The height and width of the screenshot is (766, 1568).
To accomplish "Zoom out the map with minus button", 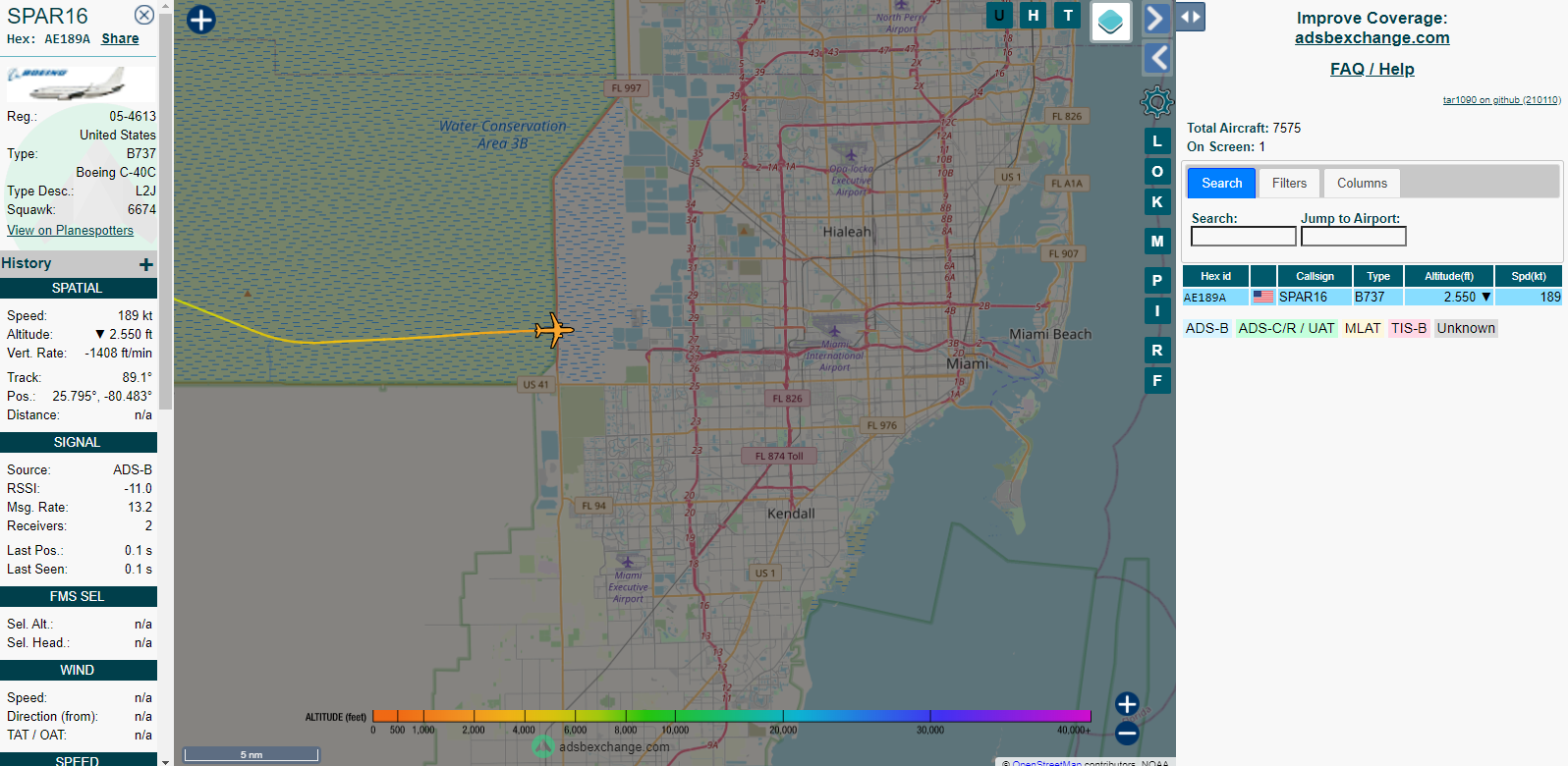I will pos(1127,733).
